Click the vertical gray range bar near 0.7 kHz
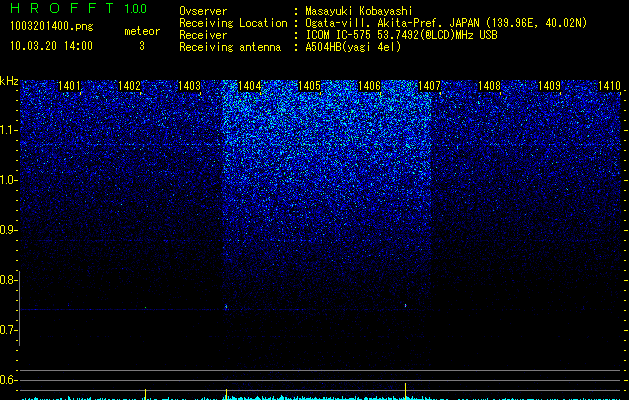Viewport: 629px width, 400px height. coord(19,309)
